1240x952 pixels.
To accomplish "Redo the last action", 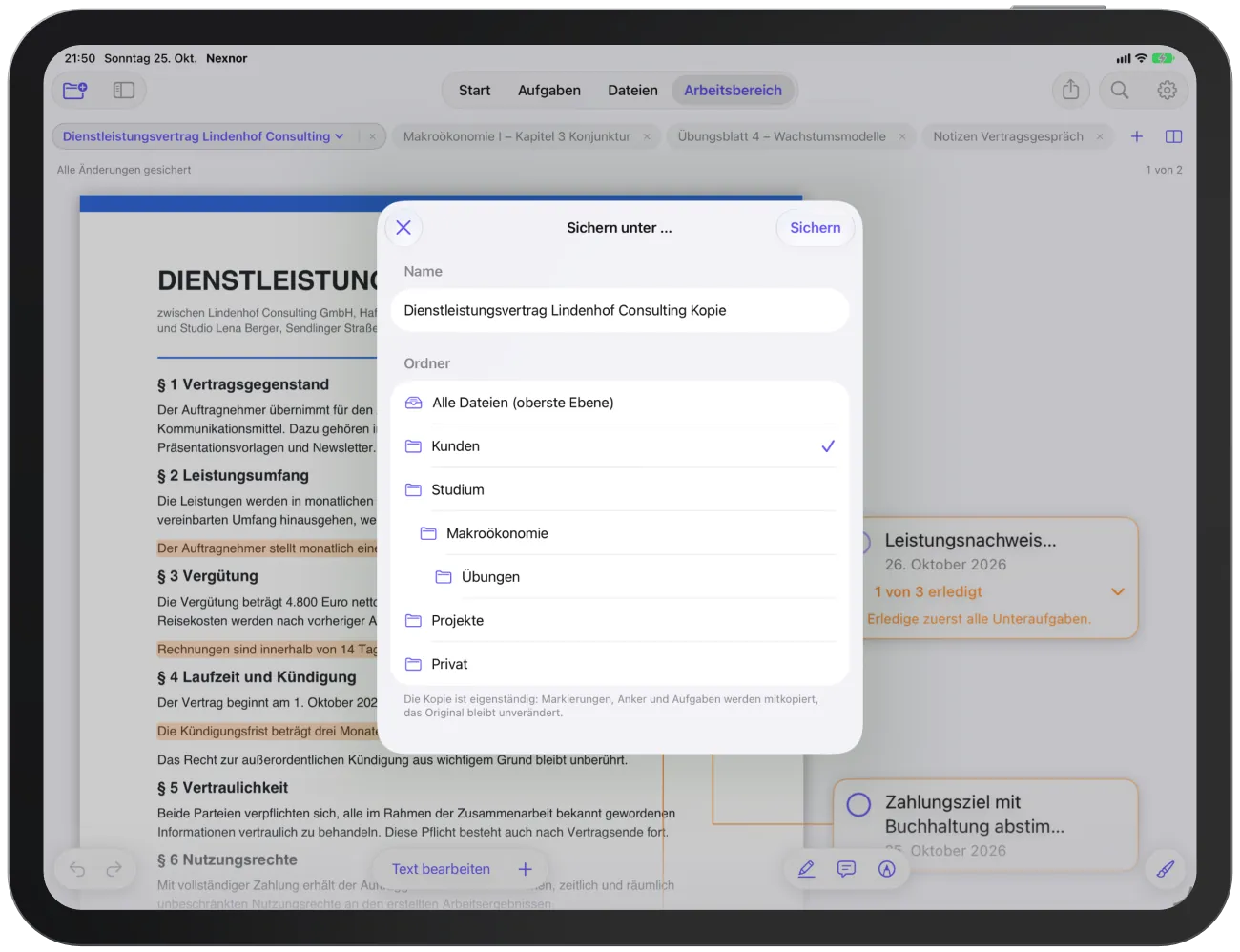I will [x=114, y=869].
